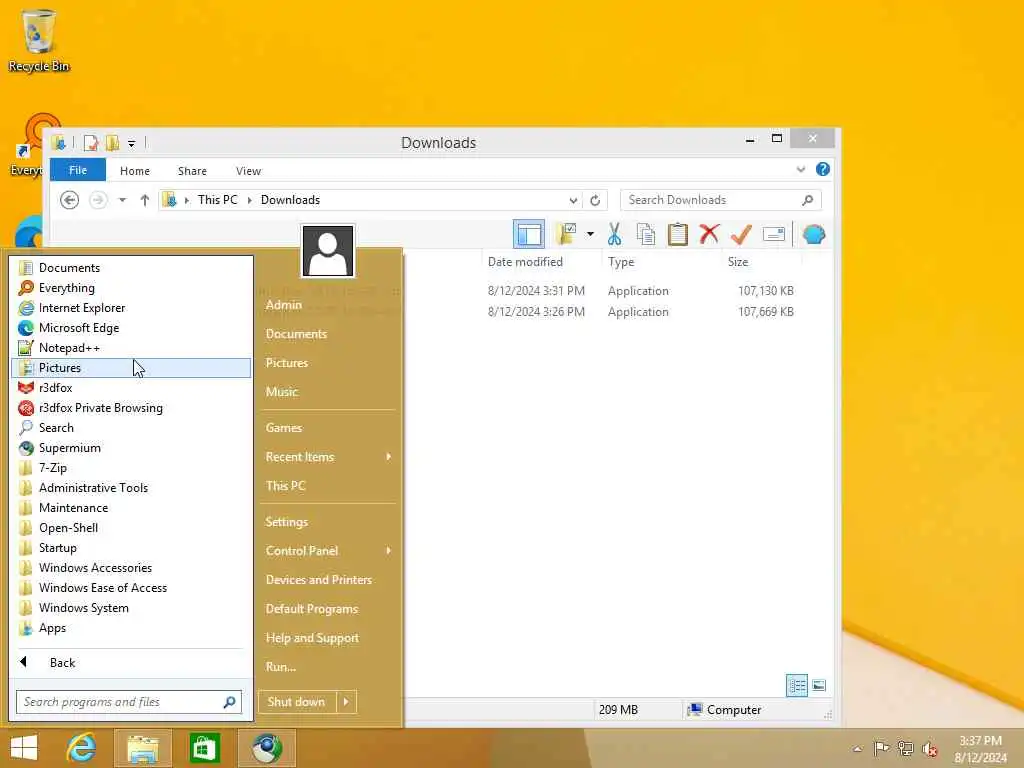This screenshot has height=768, width=1024.
Task: Go back in Downloads window
Action: tap(69, 200)
